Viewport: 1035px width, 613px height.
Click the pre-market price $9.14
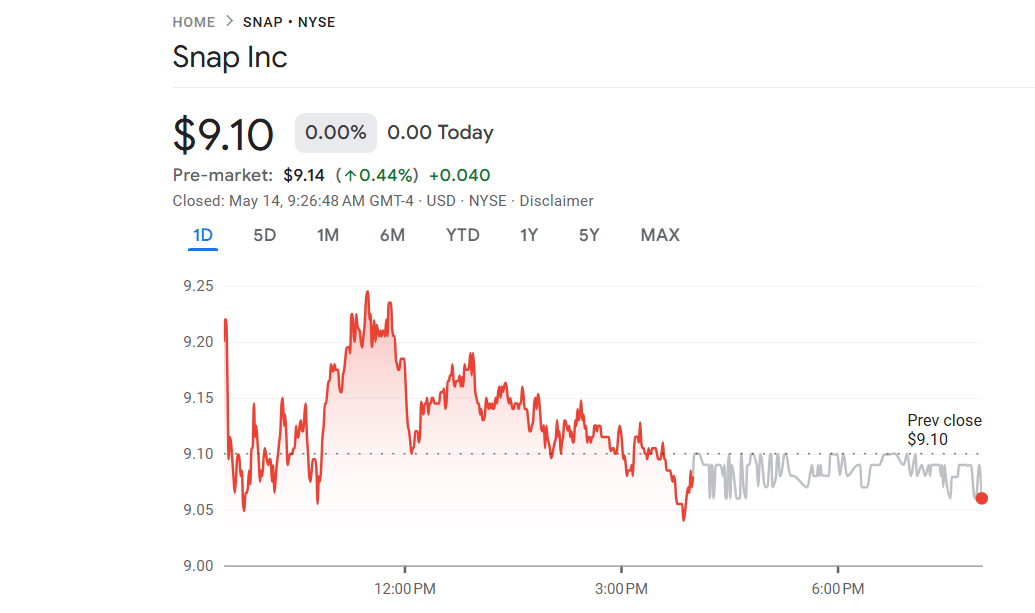click(x=304, y=176)
